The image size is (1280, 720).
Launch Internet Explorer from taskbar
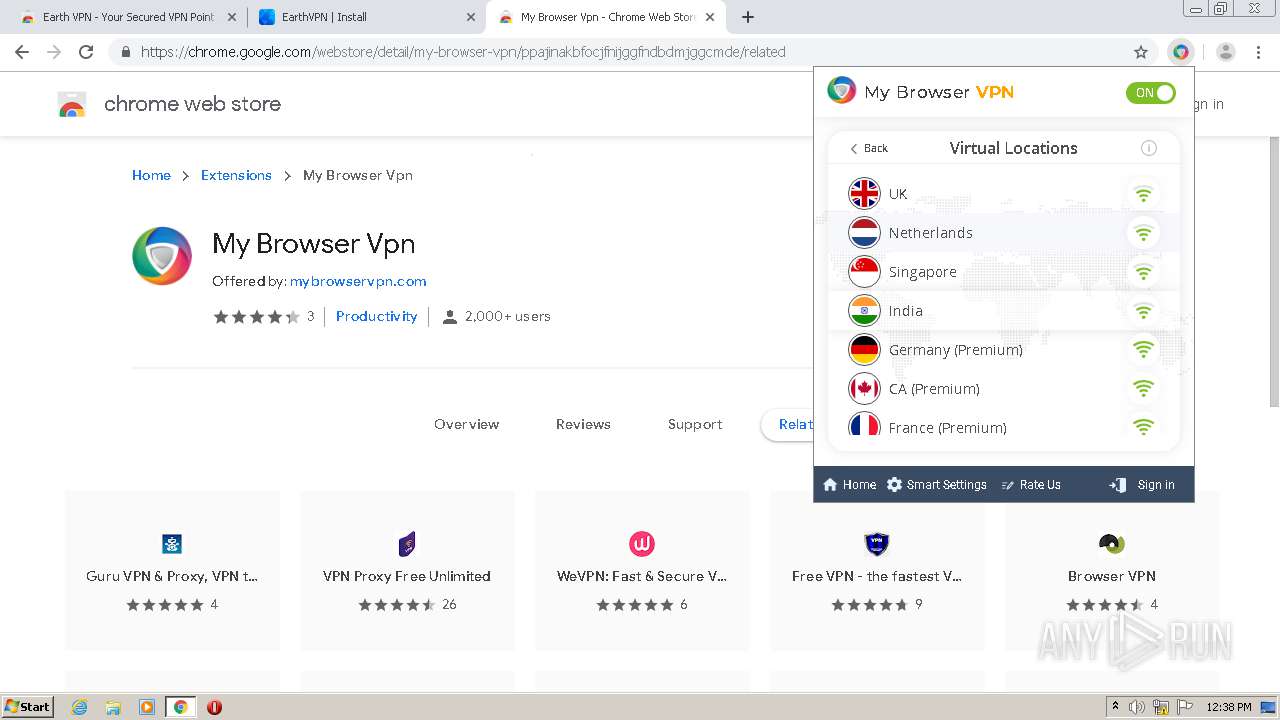79,707
